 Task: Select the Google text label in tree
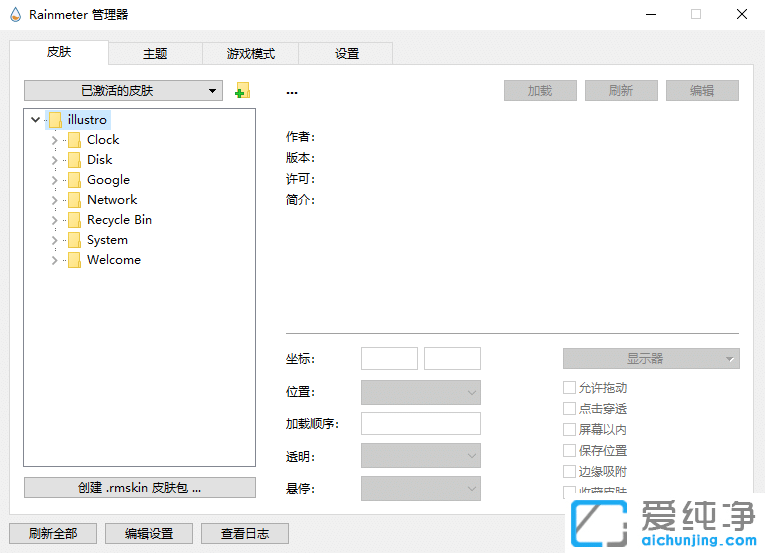point(108,180)
